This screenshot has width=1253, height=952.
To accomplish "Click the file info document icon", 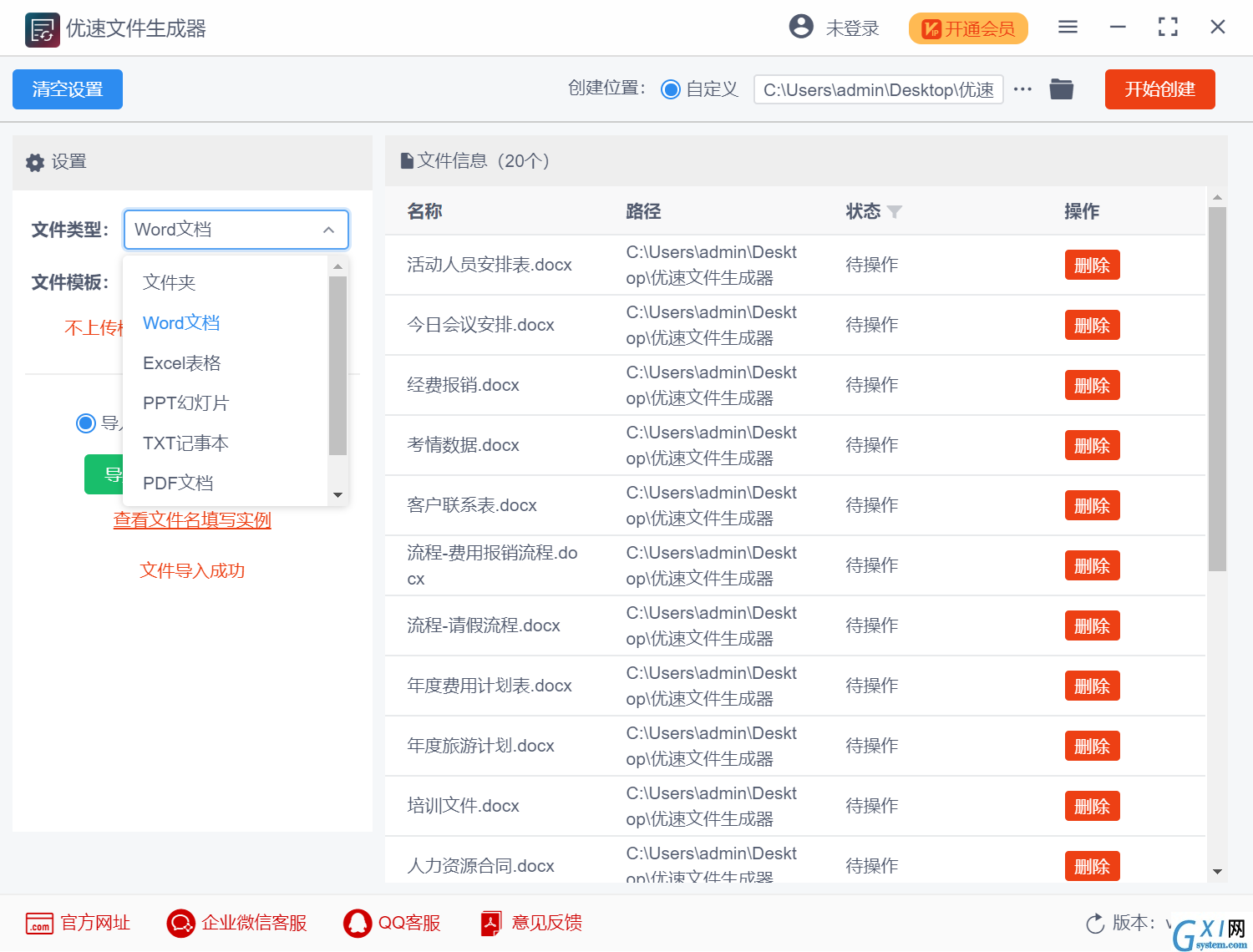I will click(407, 161).
